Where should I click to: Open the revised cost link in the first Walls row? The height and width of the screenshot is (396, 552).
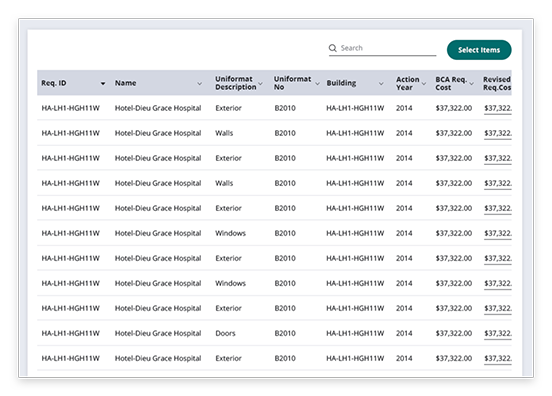(498, 133)
